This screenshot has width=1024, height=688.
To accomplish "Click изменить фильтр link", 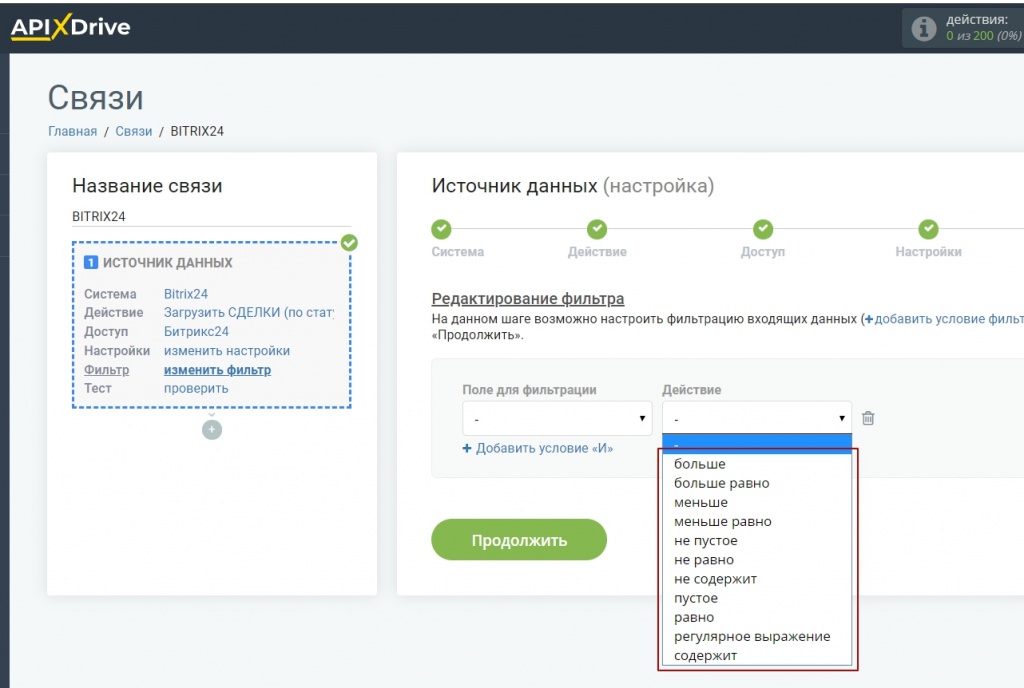I will point(217,369).
